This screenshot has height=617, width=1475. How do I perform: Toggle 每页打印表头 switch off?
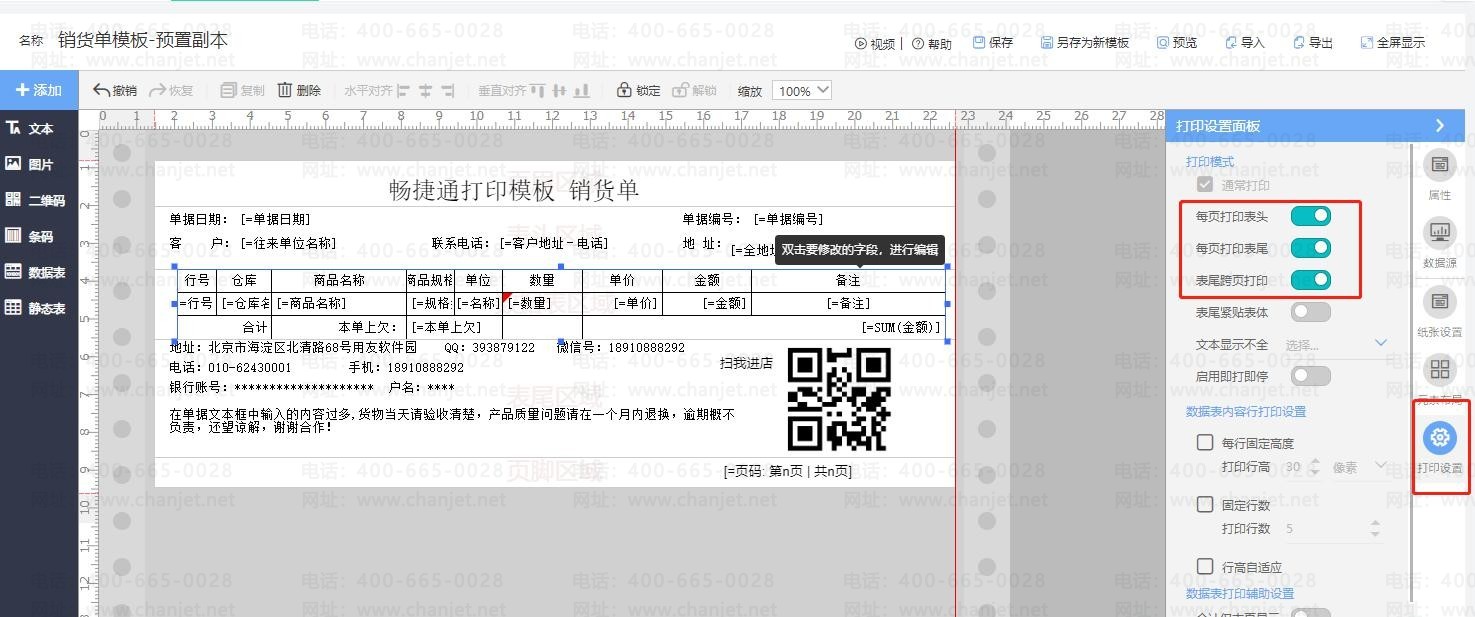click(x=1310, y=216)
